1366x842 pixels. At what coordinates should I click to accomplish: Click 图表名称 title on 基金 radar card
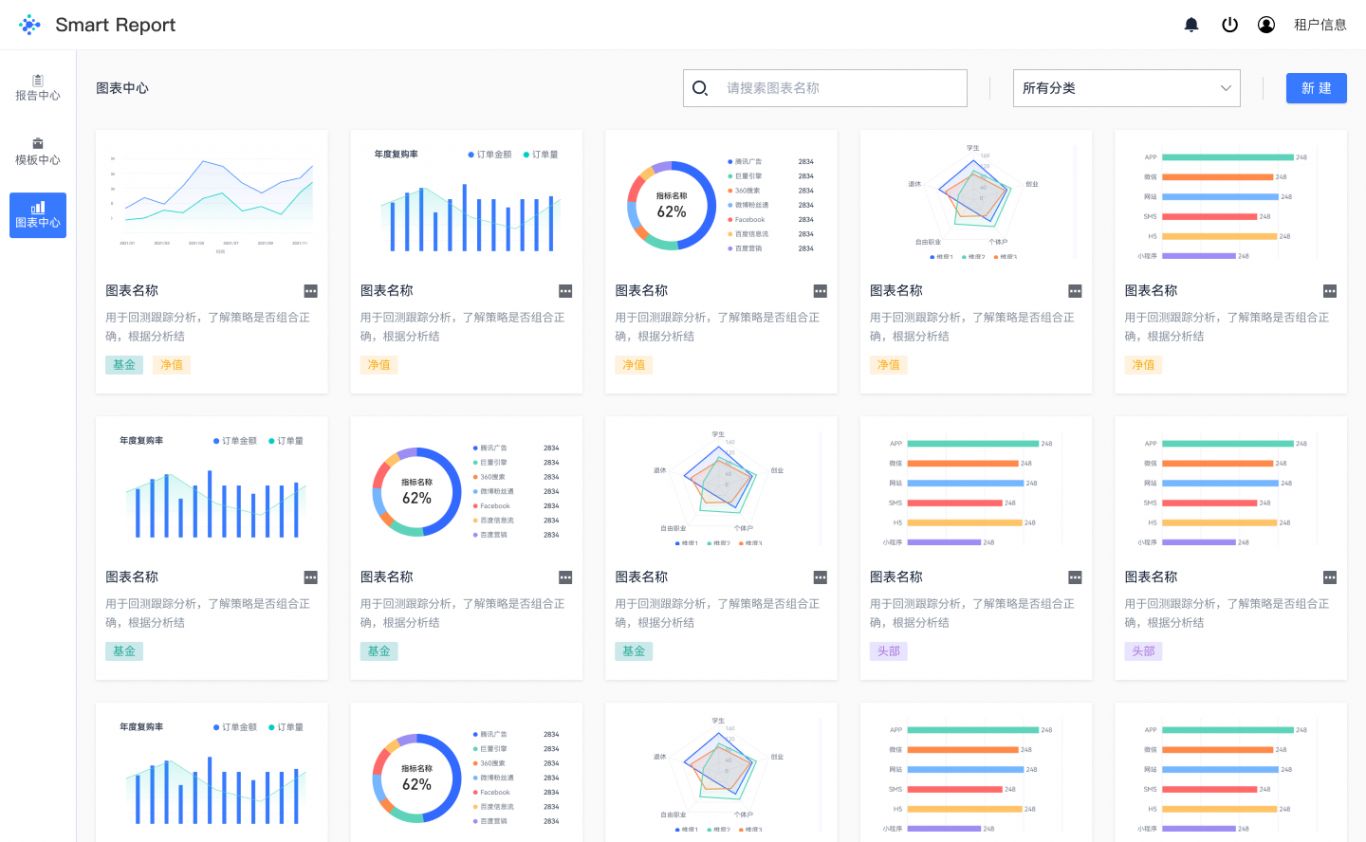[641, 577]
